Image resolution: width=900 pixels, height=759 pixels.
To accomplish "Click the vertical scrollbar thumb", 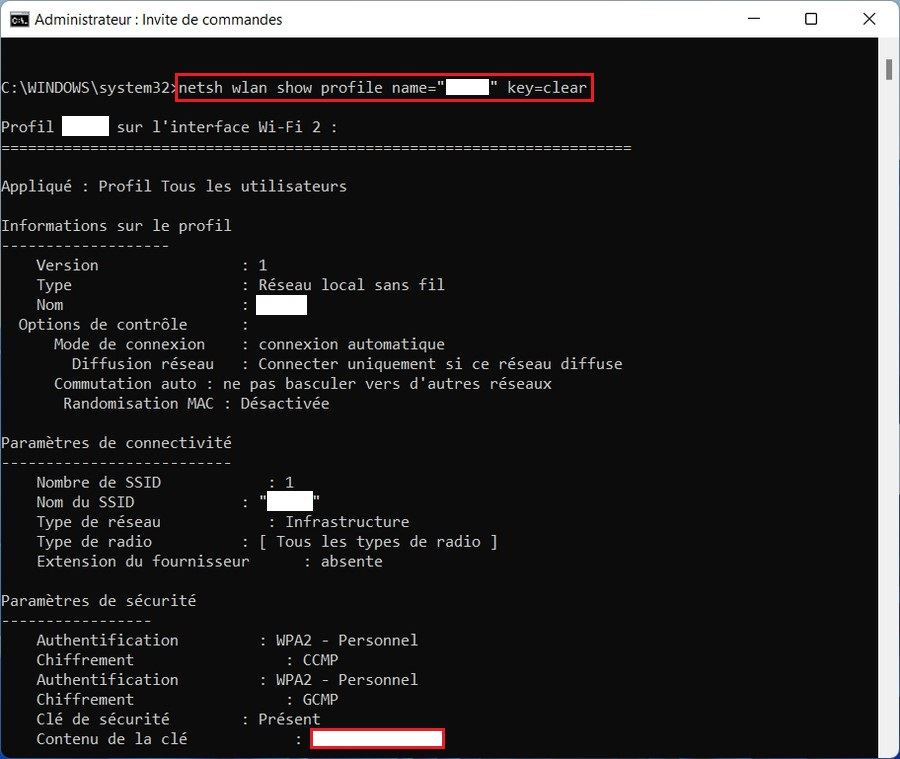I will [889, 68].
